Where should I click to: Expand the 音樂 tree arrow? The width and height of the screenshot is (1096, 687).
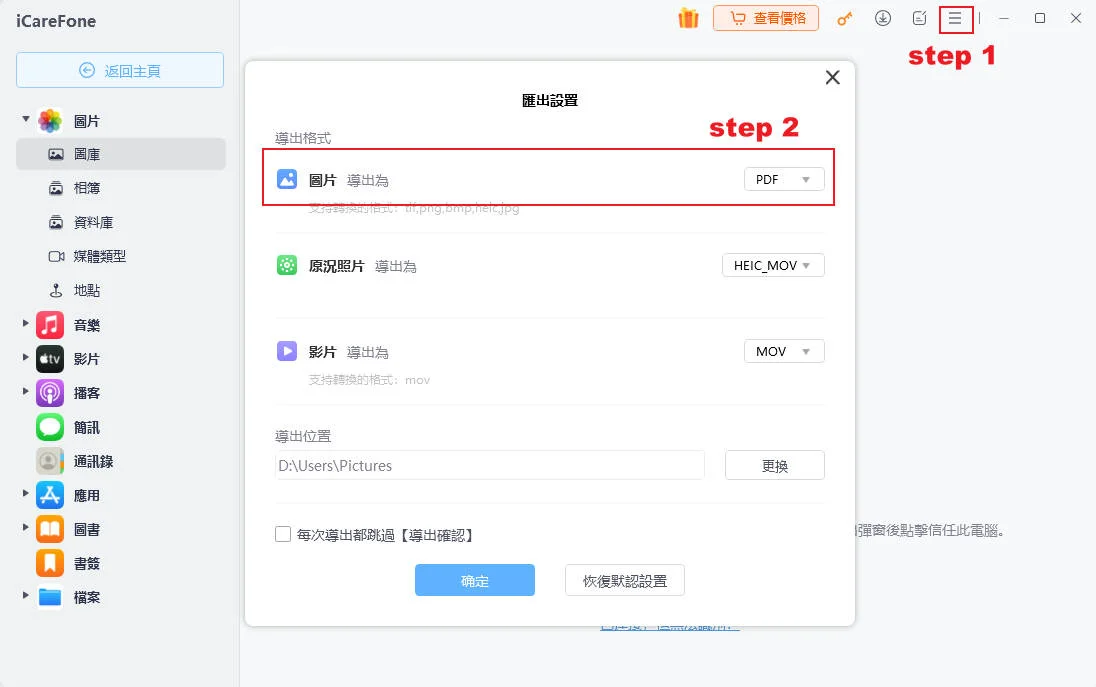(26, 323)
